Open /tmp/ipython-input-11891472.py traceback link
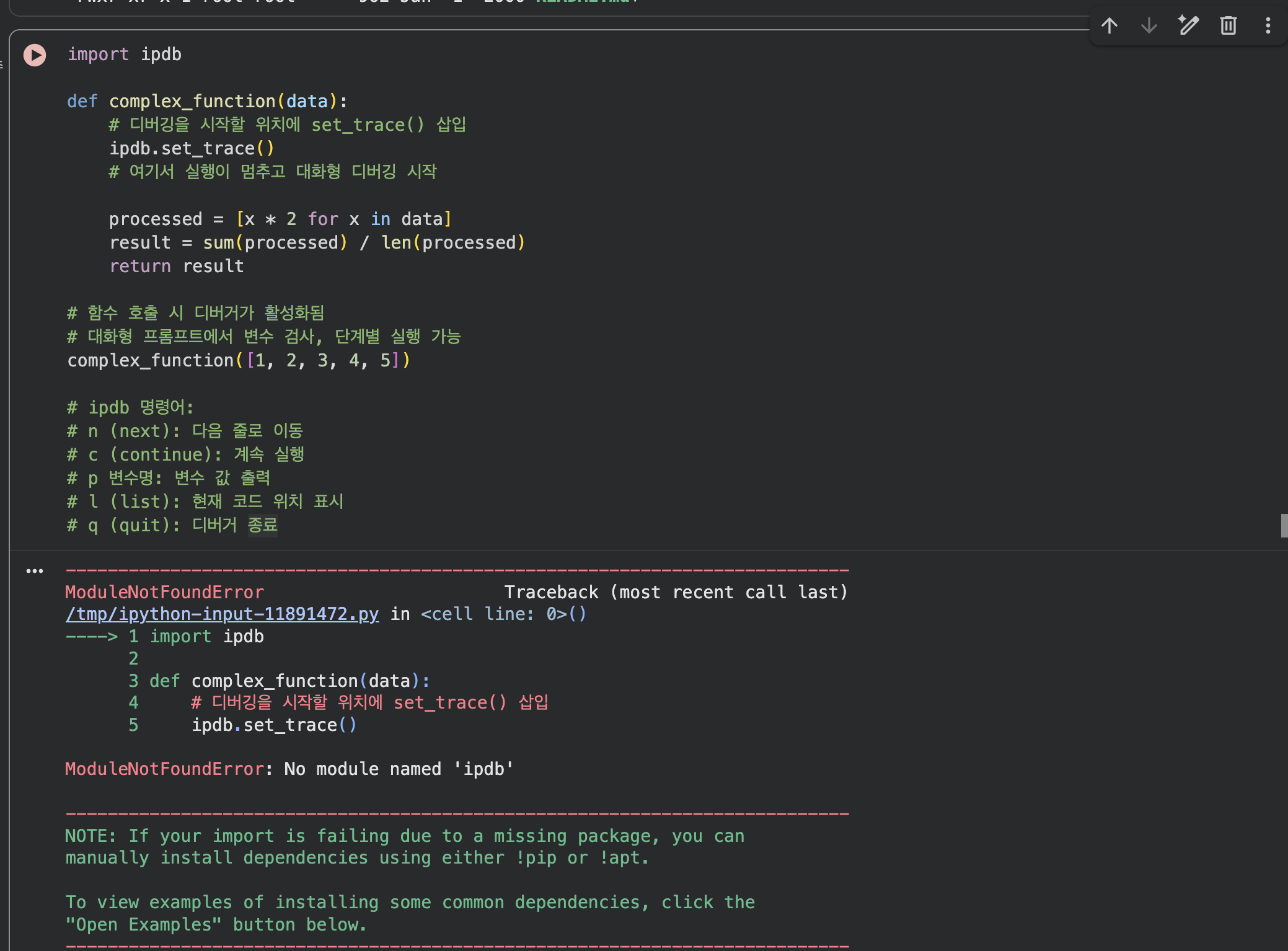1288x951 pixels. point(222,614)
